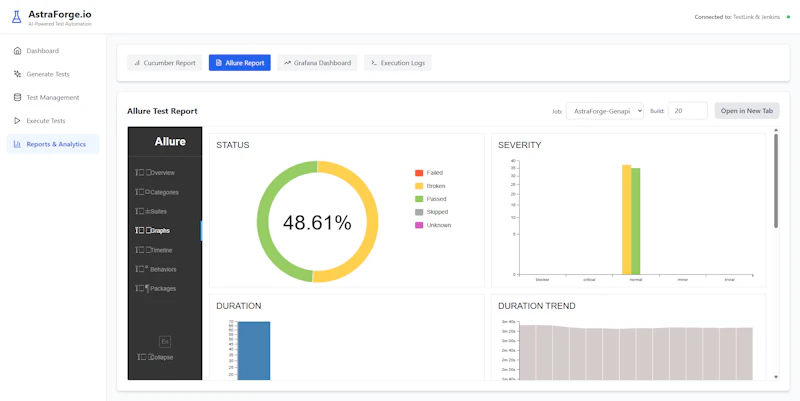Click the scrollbar down arrow
Image resolution: width=800 pixels, height=401 pixels.
(776, 377)
